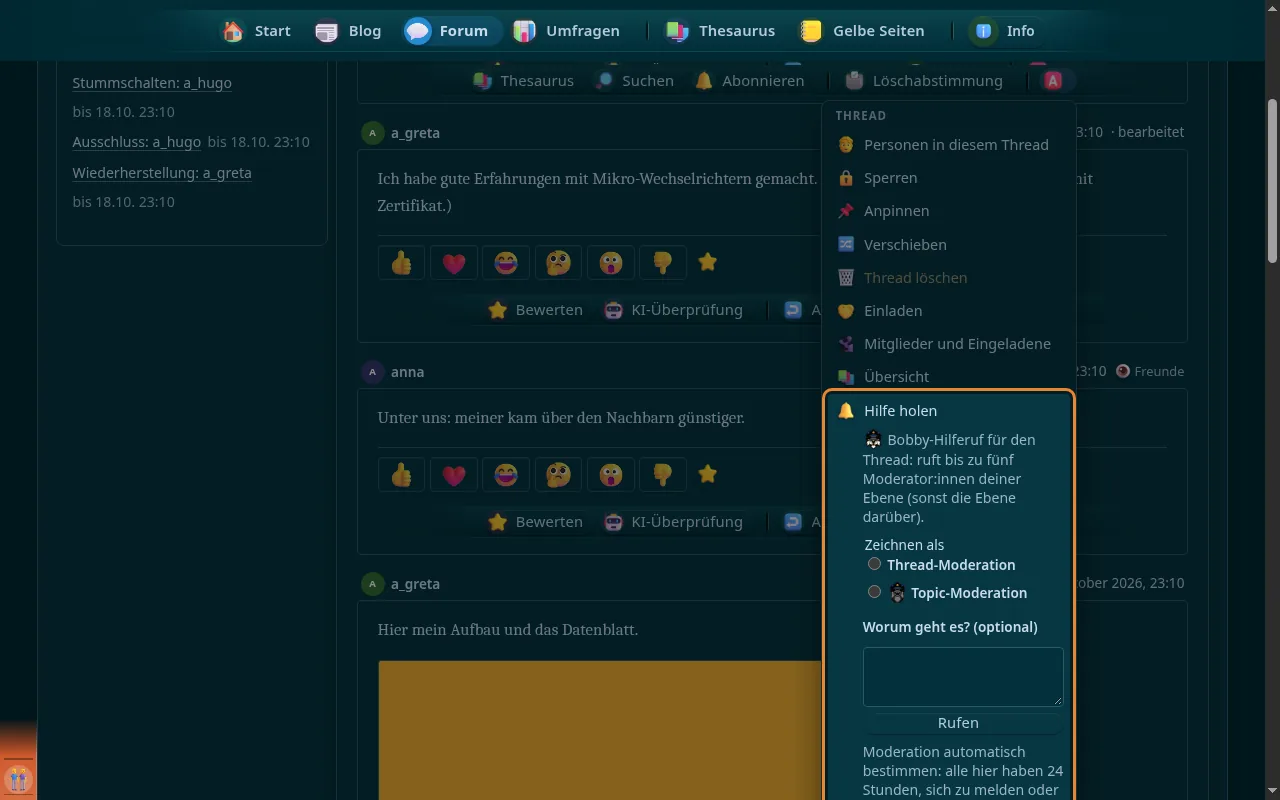Click the Worum geht es text field
Viewport: 1280px width, 800px height.
tap(963, 677)
